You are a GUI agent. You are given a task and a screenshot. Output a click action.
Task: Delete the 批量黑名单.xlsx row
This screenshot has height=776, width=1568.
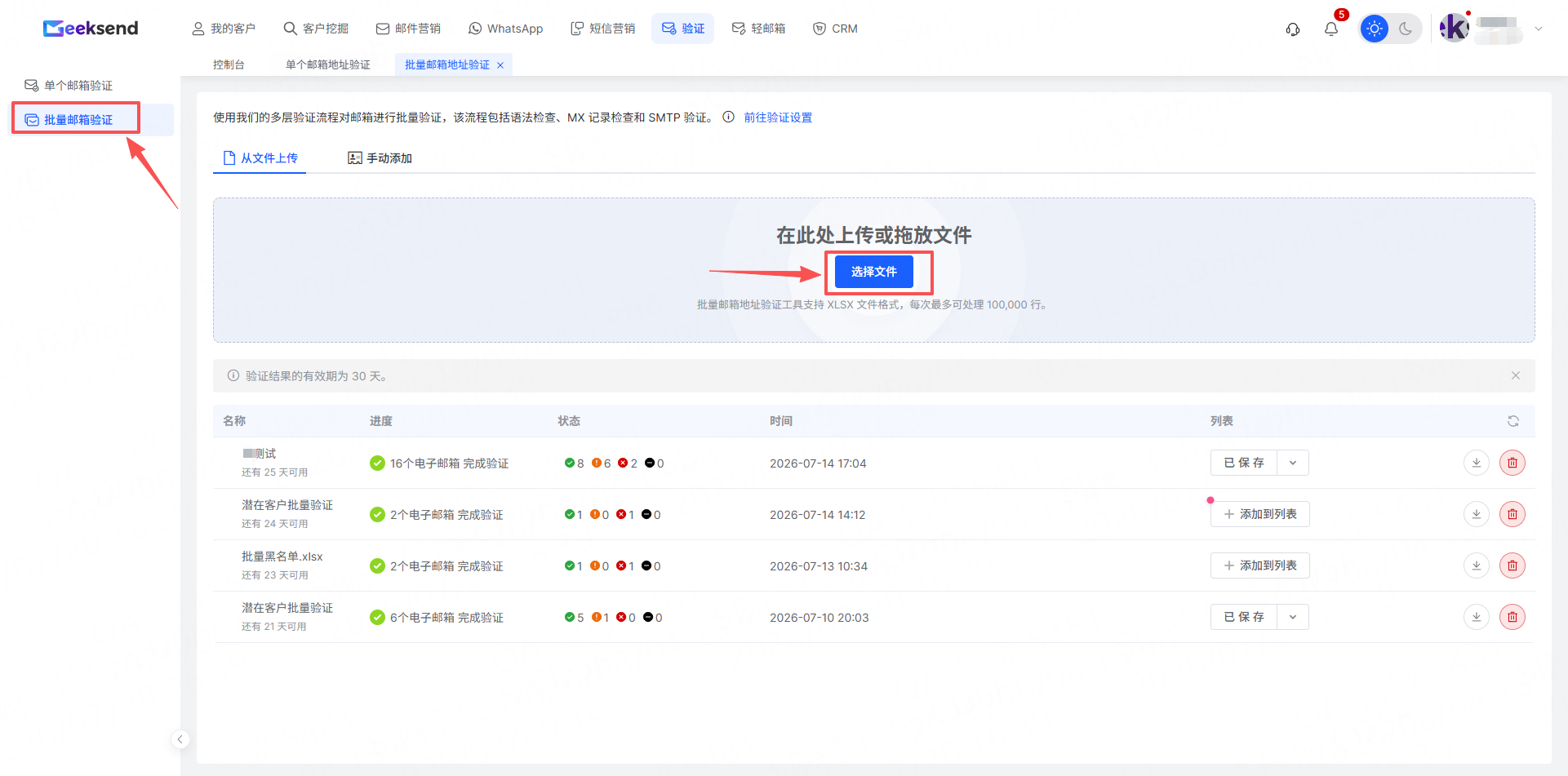(x=1512, y=565)
